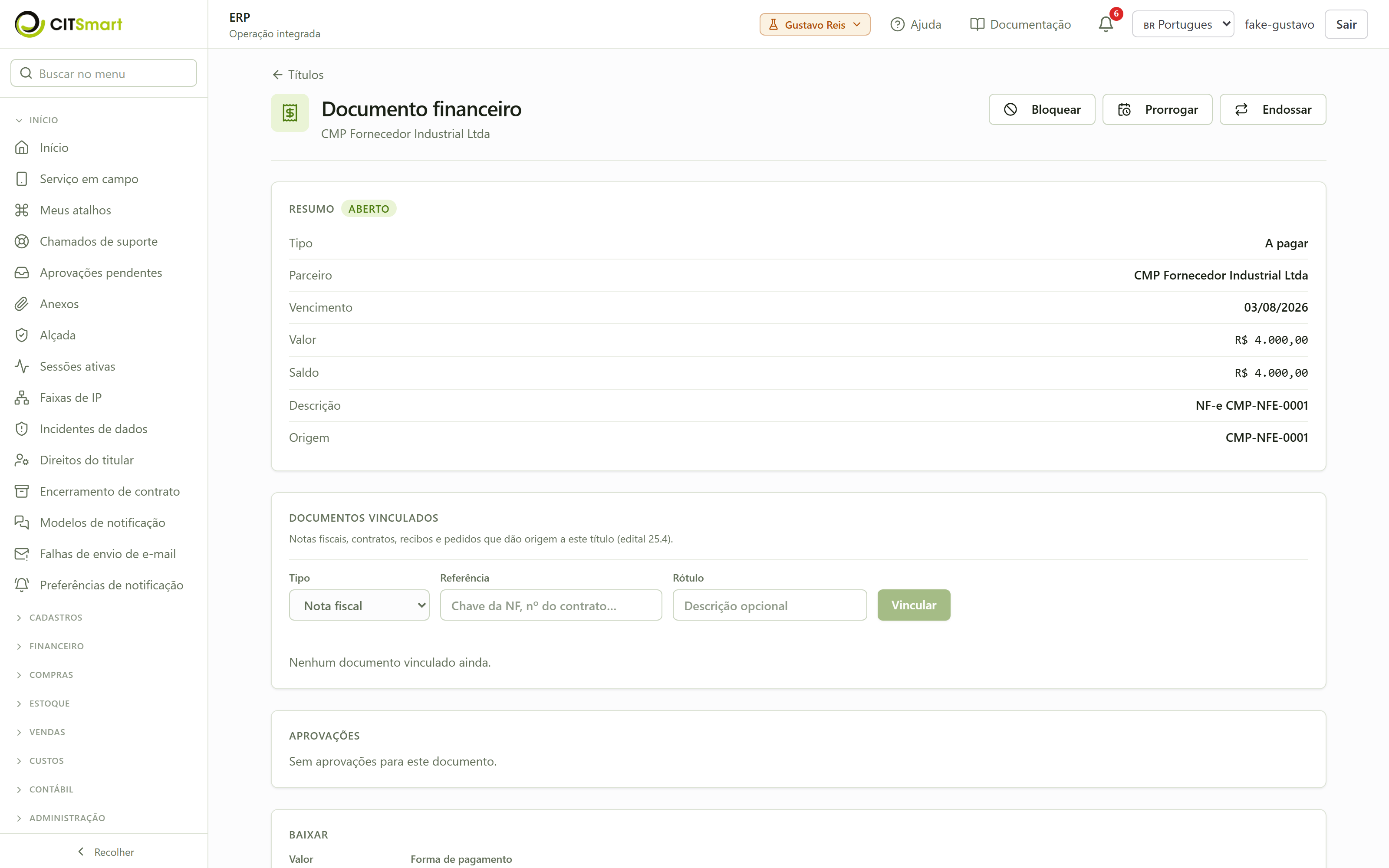Collapse the INÍCIO menu section
This screenshot has width=1389, height=868.
pyautogui.click(x=37, y=120)
